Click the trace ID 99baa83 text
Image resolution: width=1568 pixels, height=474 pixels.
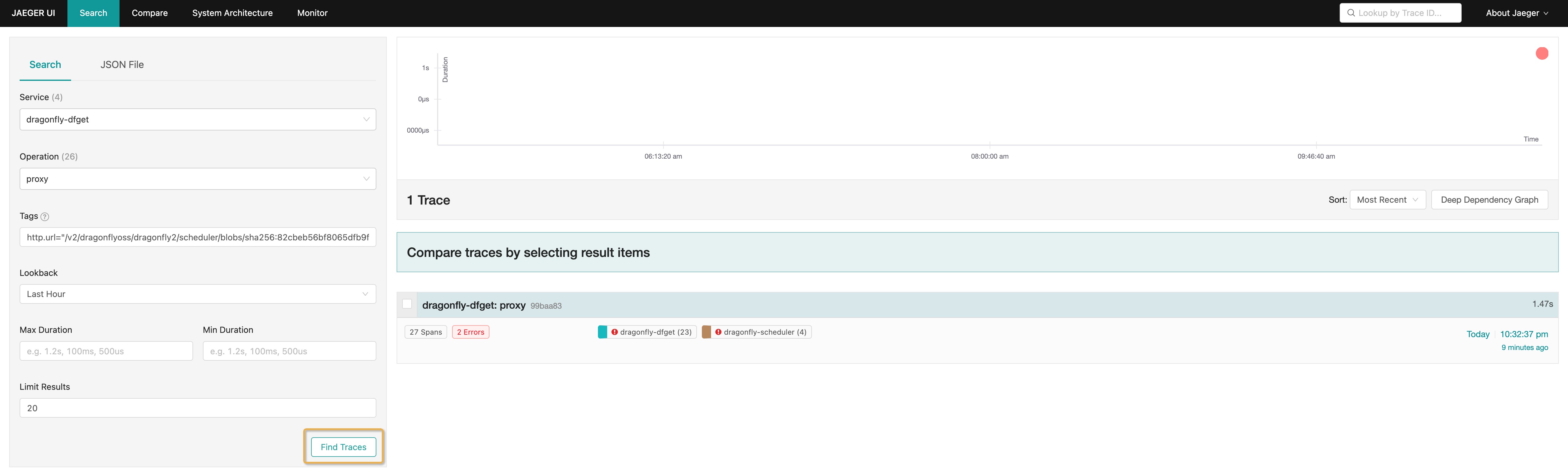(546, 306)
